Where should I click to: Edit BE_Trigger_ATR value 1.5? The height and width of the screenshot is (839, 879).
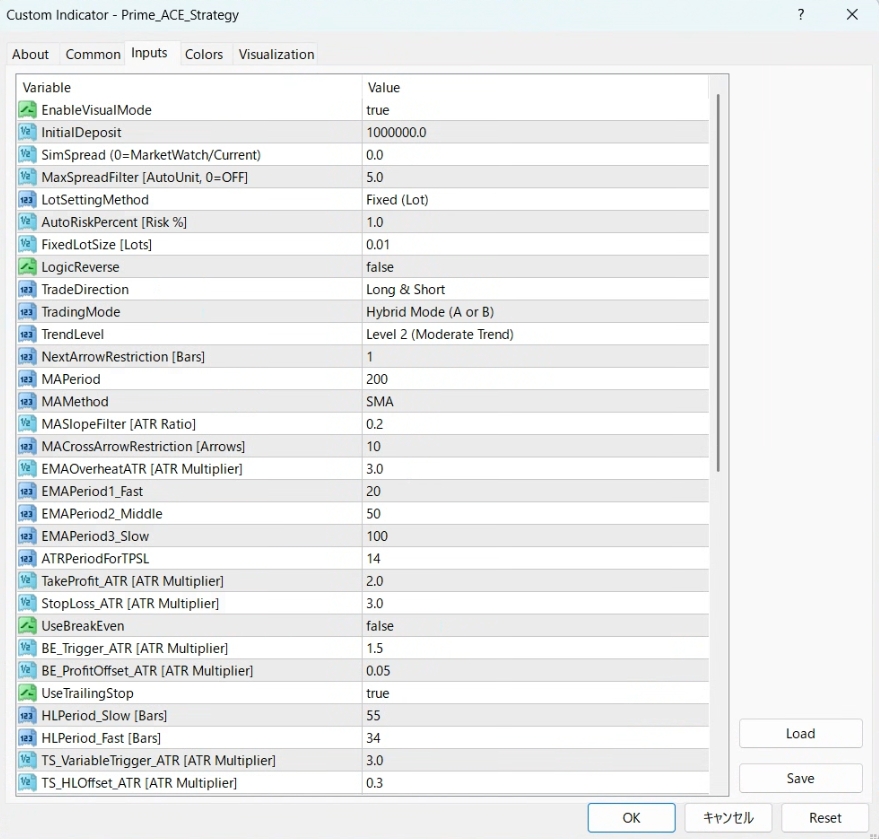(535, 648)
